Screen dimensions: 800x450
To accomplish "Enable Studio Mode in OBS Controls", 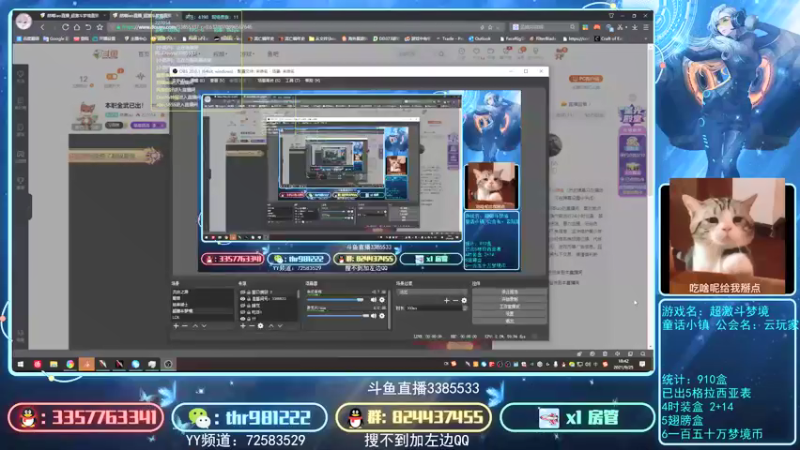I will pos(510,307).
